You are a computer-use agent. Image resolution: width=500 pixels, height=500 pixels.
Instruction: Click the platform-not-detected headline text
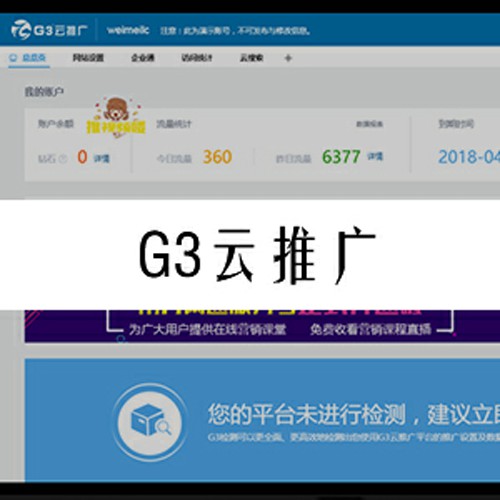(x=354, y=414)
